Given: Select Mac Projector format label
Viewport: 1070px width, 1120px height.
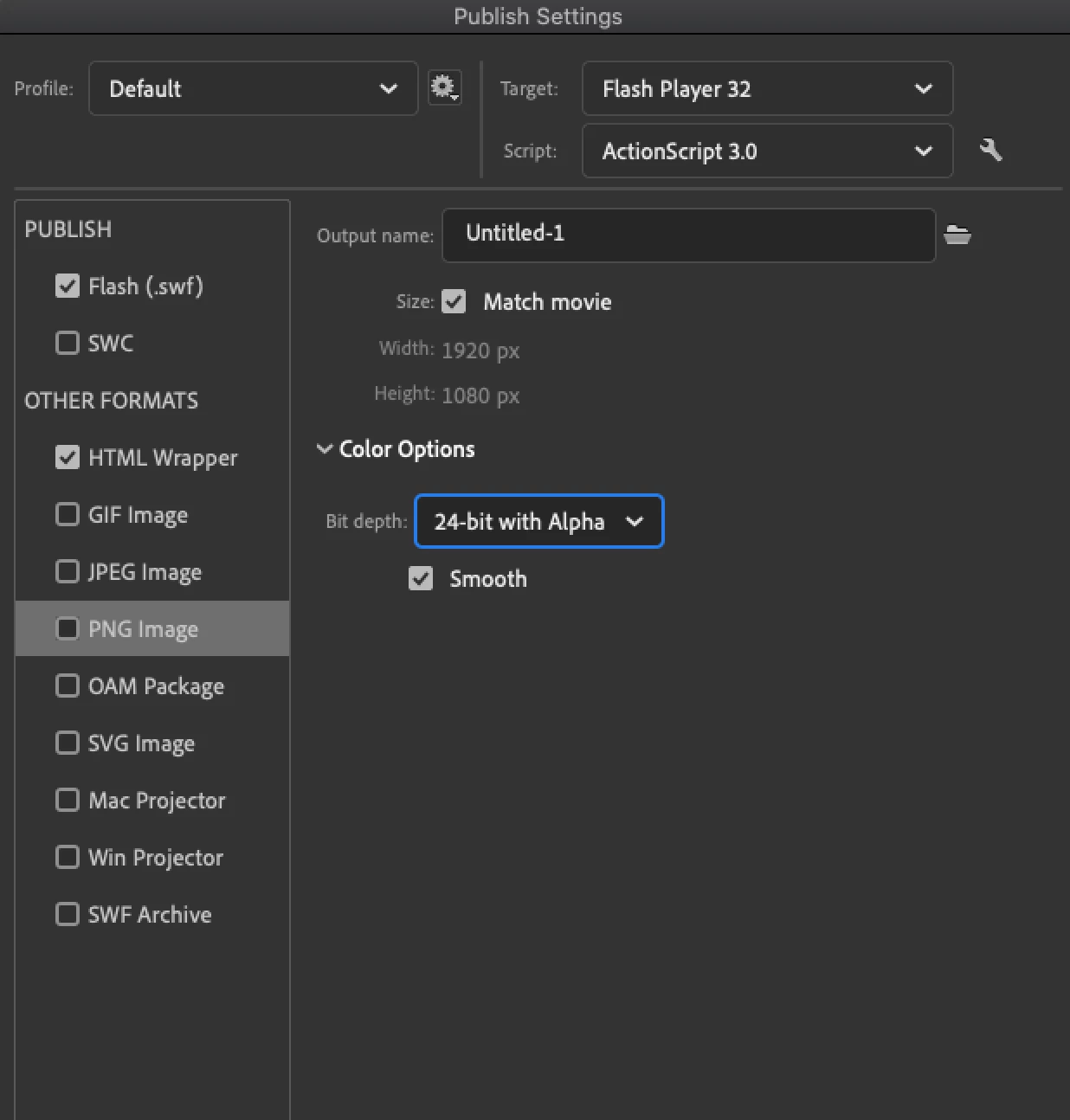Looking at the screenshot, I should 157,801.
